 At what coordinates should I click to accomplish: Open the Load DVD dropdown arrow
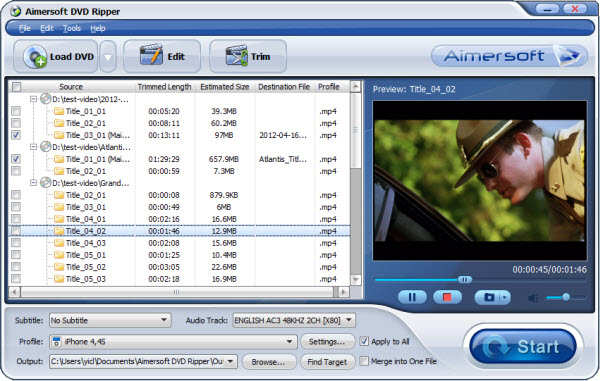[108, 57]
